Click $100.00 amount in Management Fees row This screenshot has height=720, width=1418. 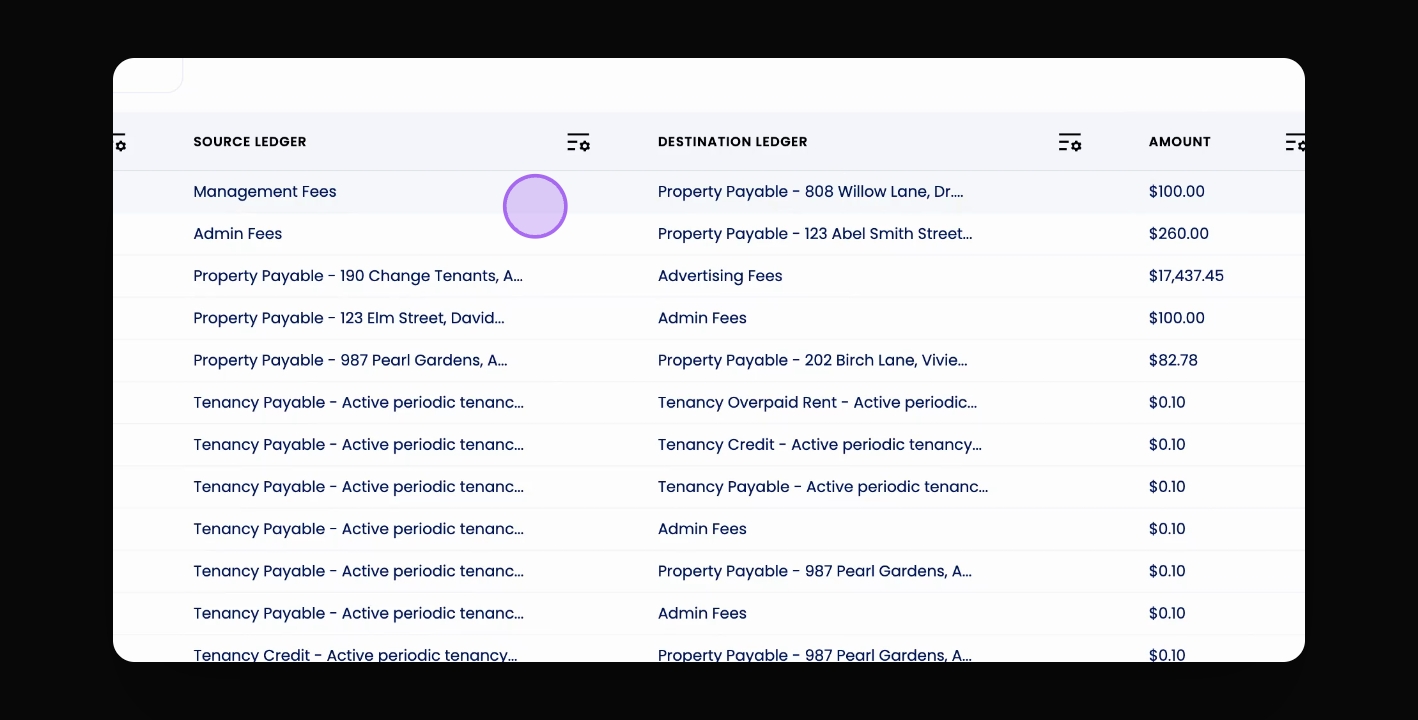tap(1177, 192)
